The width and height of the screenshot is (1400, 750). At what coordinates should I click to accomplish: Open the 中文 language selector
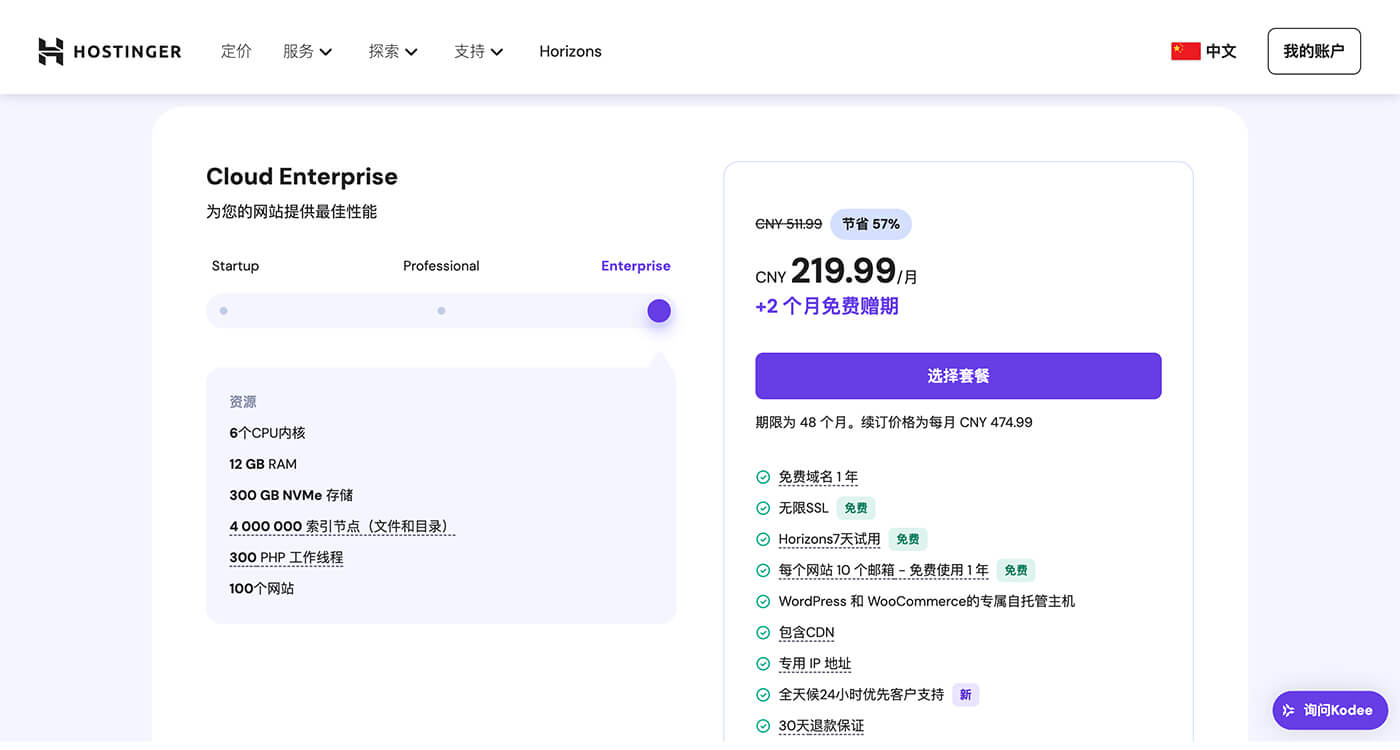pyautogui.click(x=1204, y=51)
